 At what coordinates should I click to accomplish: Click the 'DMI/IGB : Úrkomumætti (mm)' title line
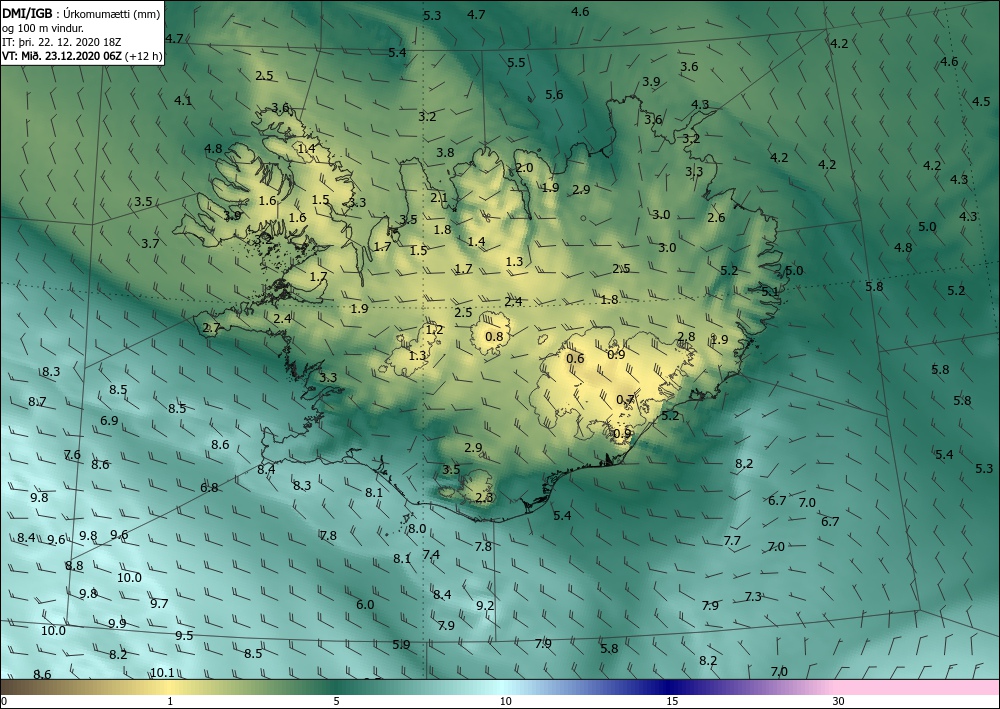tap(80, 14)
